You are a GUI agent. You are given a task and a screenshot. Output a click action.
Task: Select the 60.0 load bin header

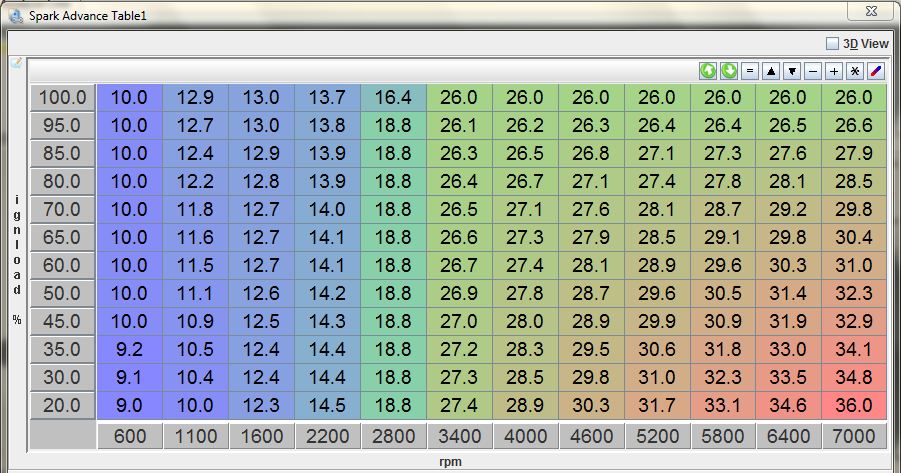click(x=62, y=266)
